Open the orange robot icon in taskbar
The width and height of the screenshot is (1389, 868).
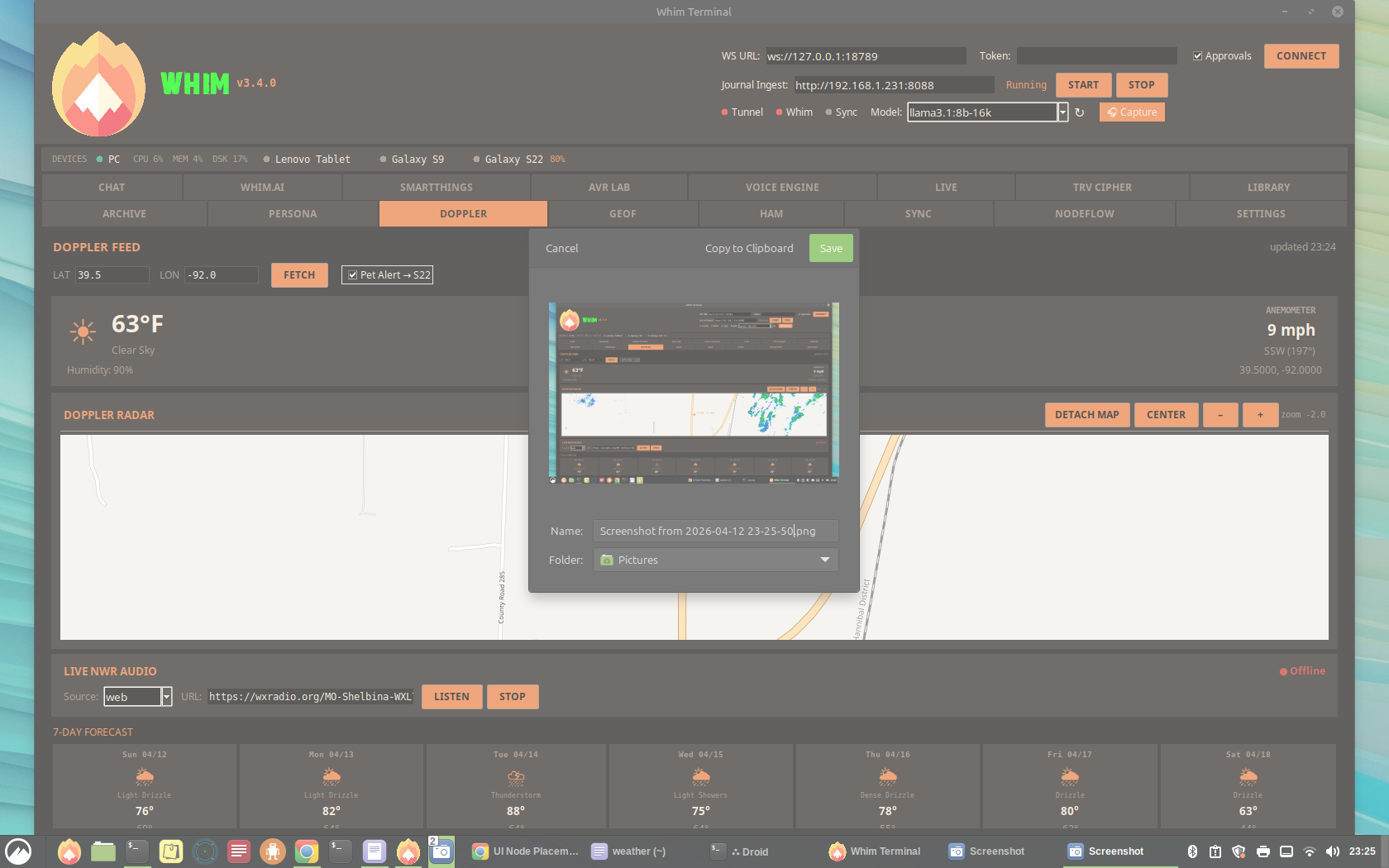tap(273, 851)
